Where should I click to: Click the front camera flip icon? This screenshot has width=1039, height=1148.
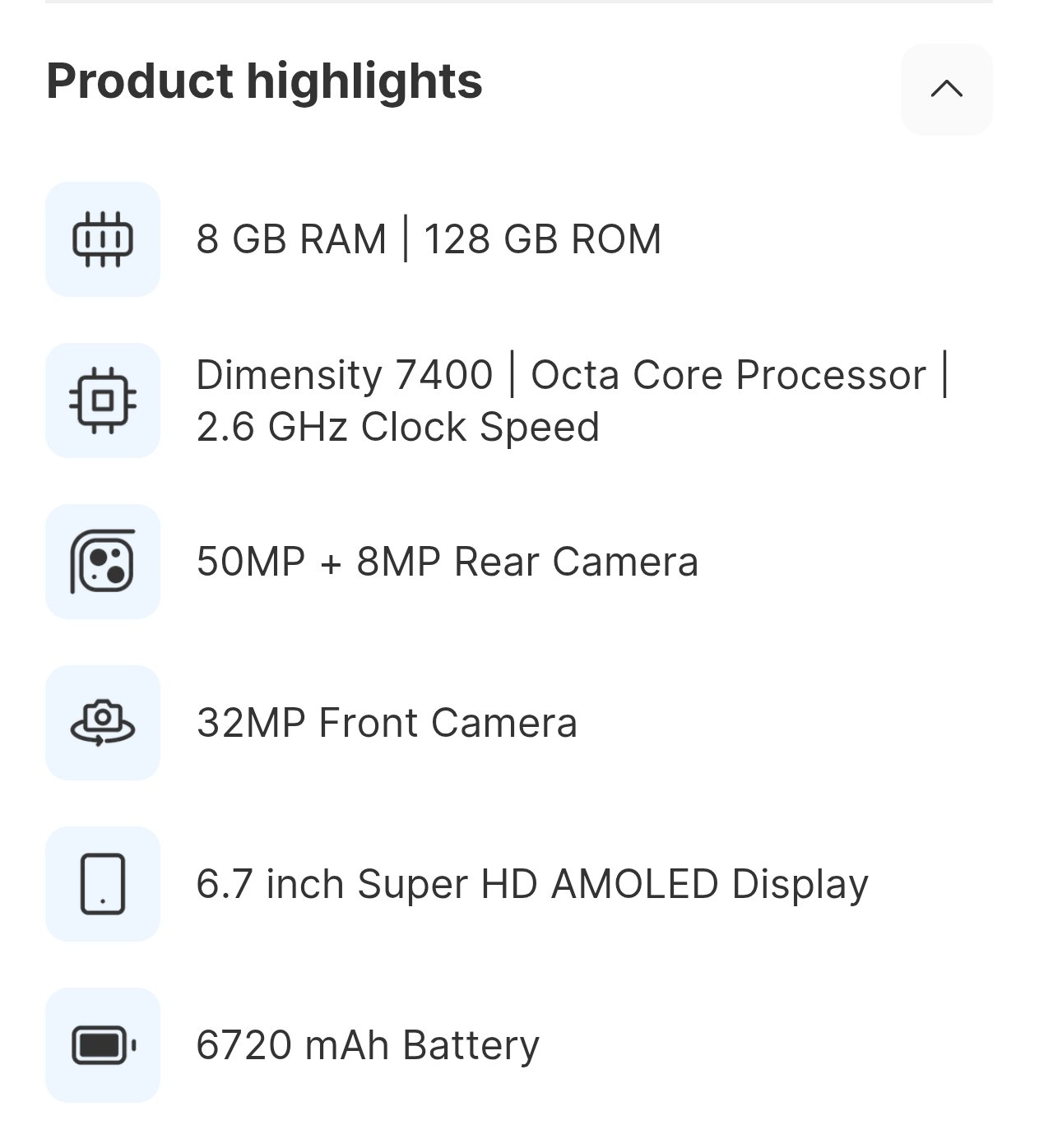pos(103,723)
